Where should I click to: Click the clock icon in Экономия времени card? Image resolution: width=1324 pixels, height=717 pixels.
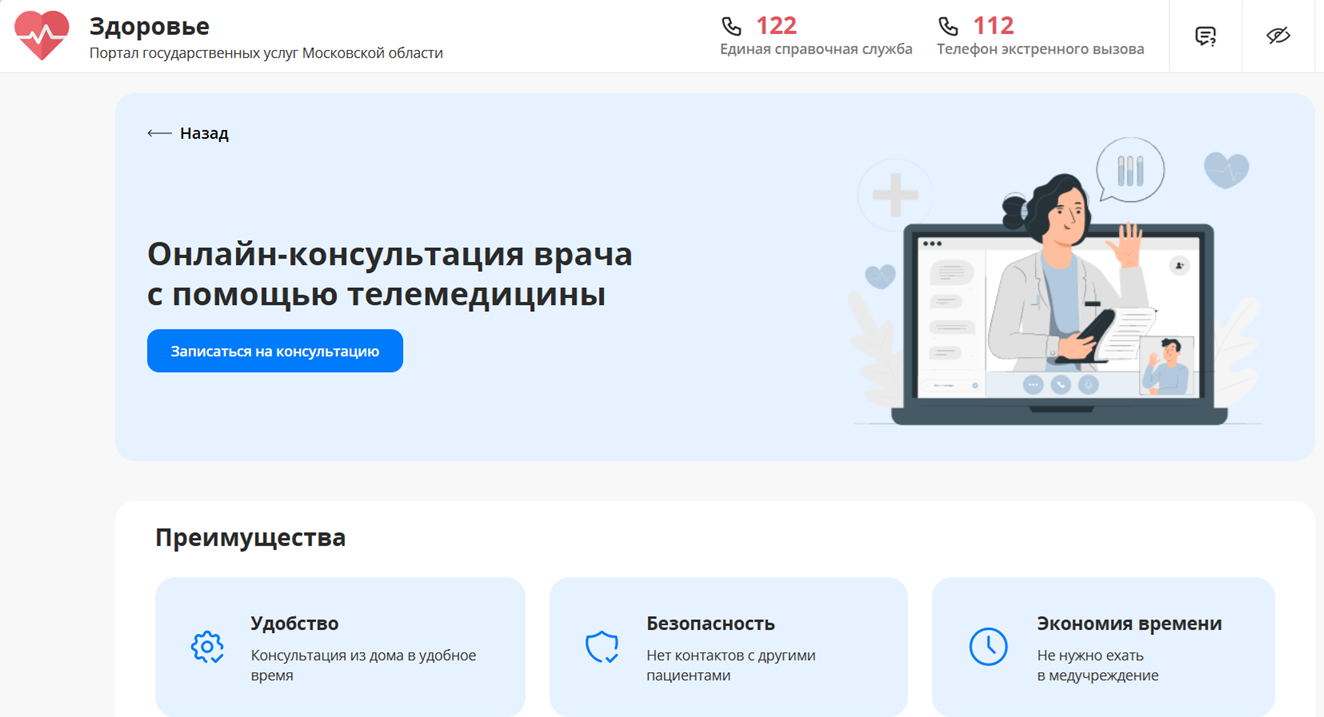point(987,647)
